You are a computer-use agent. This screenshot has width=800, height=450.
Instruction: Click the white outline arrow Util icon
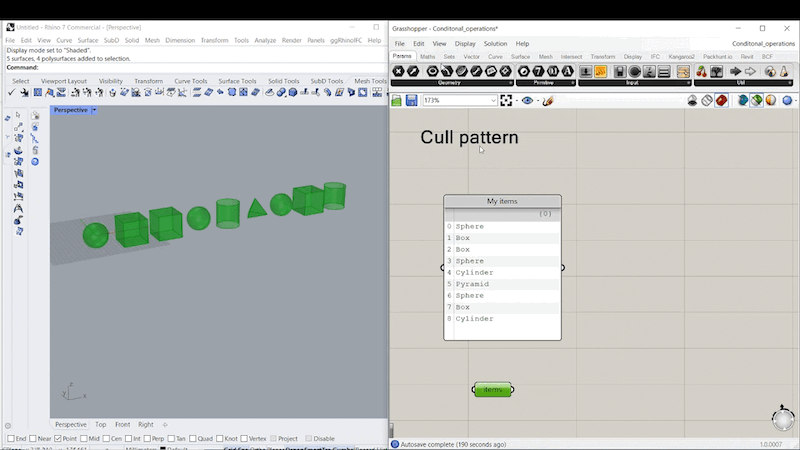750,71
